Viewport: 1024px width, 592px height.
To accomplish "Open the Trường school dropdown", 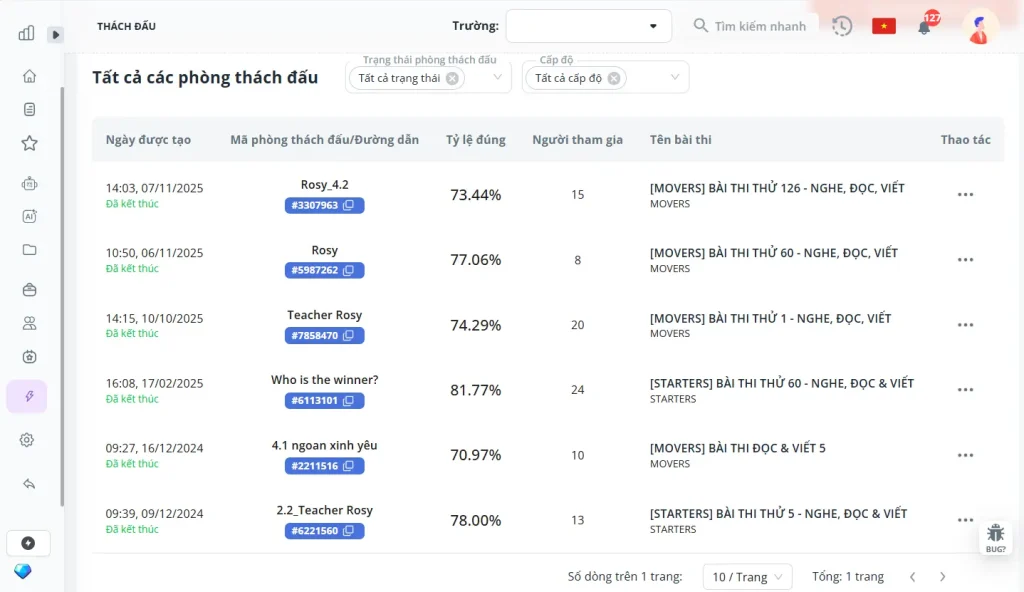I will point(588,26).
